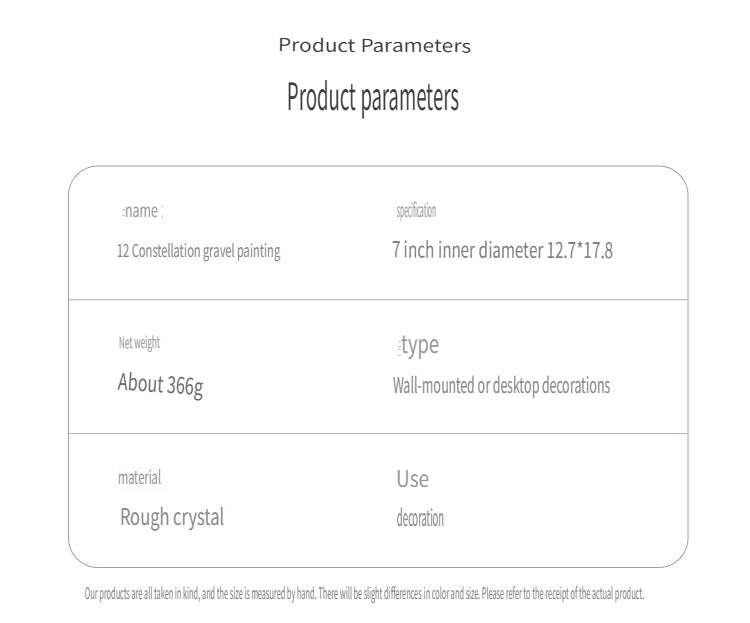Click the "decoration" use value
The image size is (750, 623).
click(420, 518)
